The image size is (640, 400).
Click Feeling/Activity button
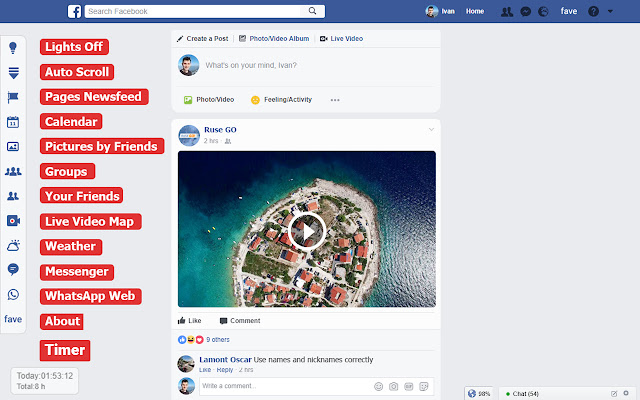[282, 100]
